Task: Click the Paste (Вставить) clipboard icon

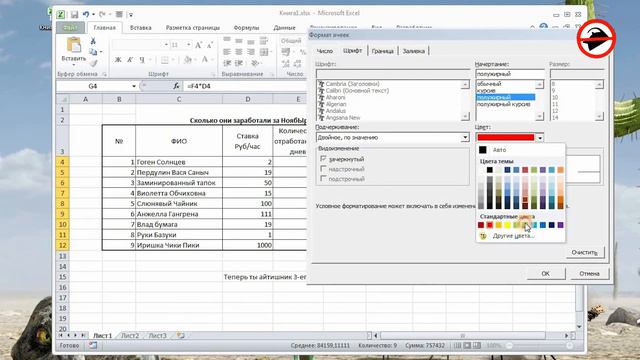Action: [74, 45]
